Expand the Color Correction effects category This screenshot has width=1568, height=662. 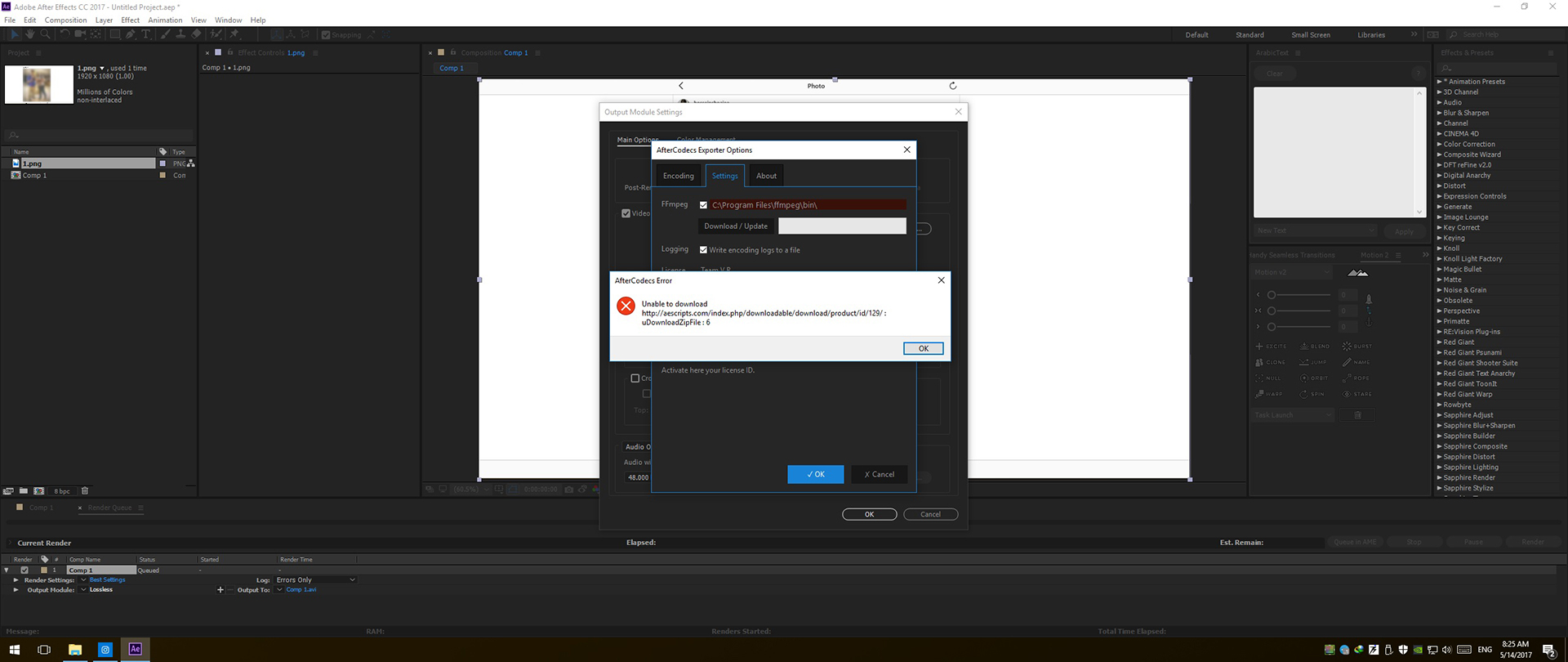click(1439, 144)
